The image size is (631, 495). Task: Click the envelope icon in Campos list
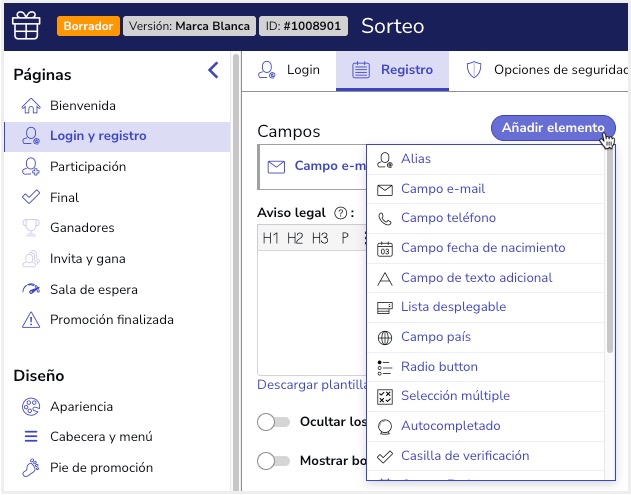tap(276, 167)
